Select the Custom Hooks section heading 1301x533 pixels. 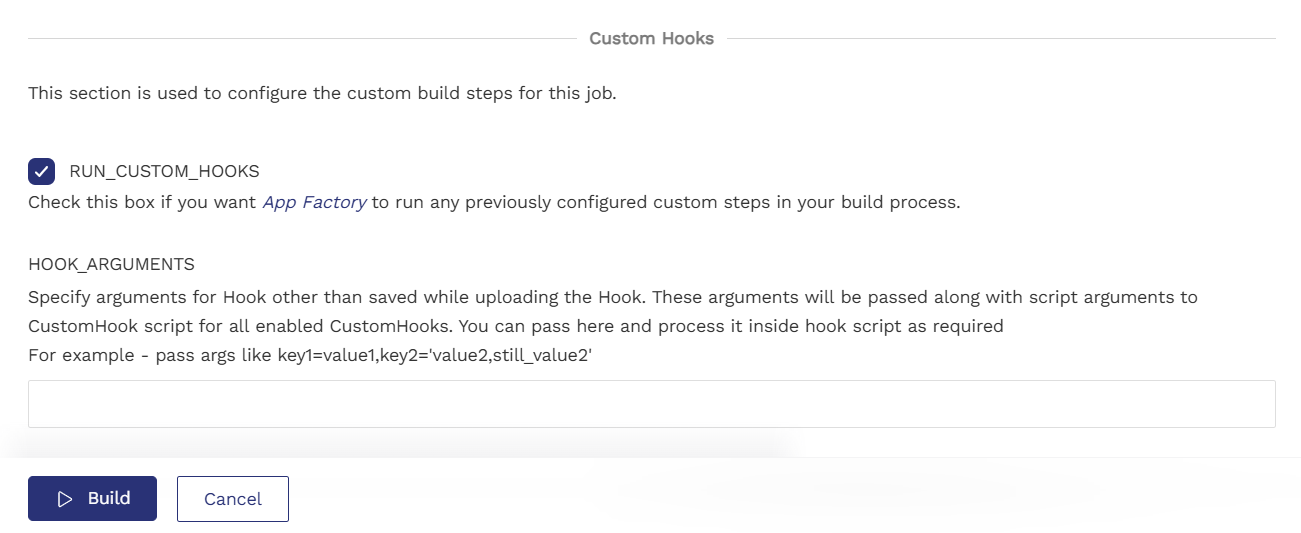(x=651, y=39)
